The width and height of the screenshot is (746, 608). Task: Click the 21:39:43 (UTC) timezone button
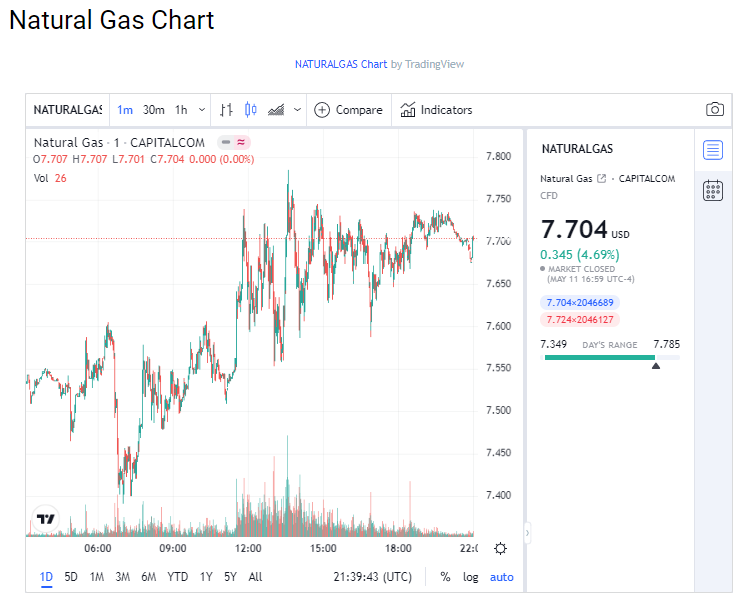point(373,577)
